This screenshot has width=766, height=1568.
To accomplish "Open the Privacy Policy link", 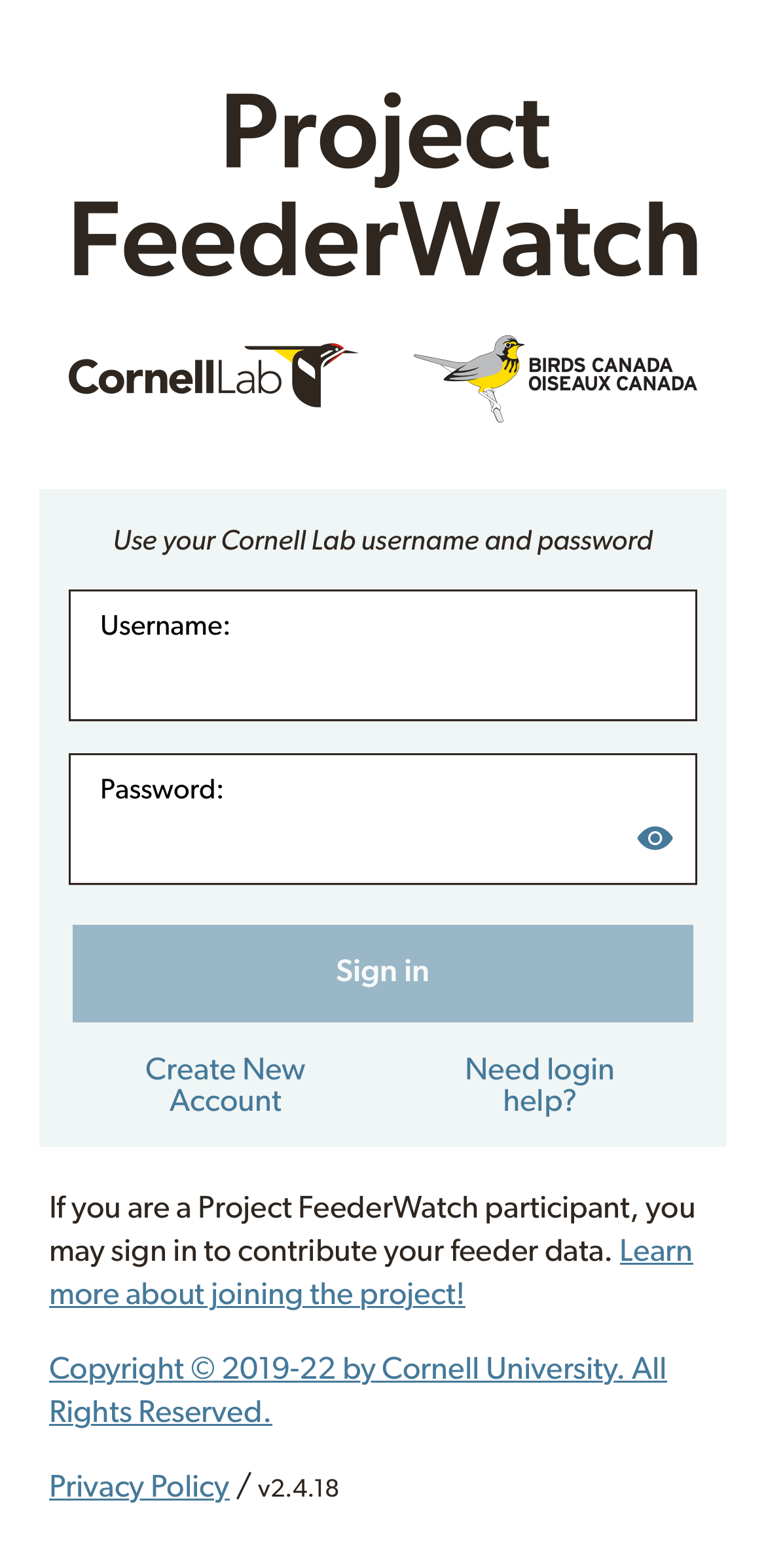I will (x=139, y=1487).
